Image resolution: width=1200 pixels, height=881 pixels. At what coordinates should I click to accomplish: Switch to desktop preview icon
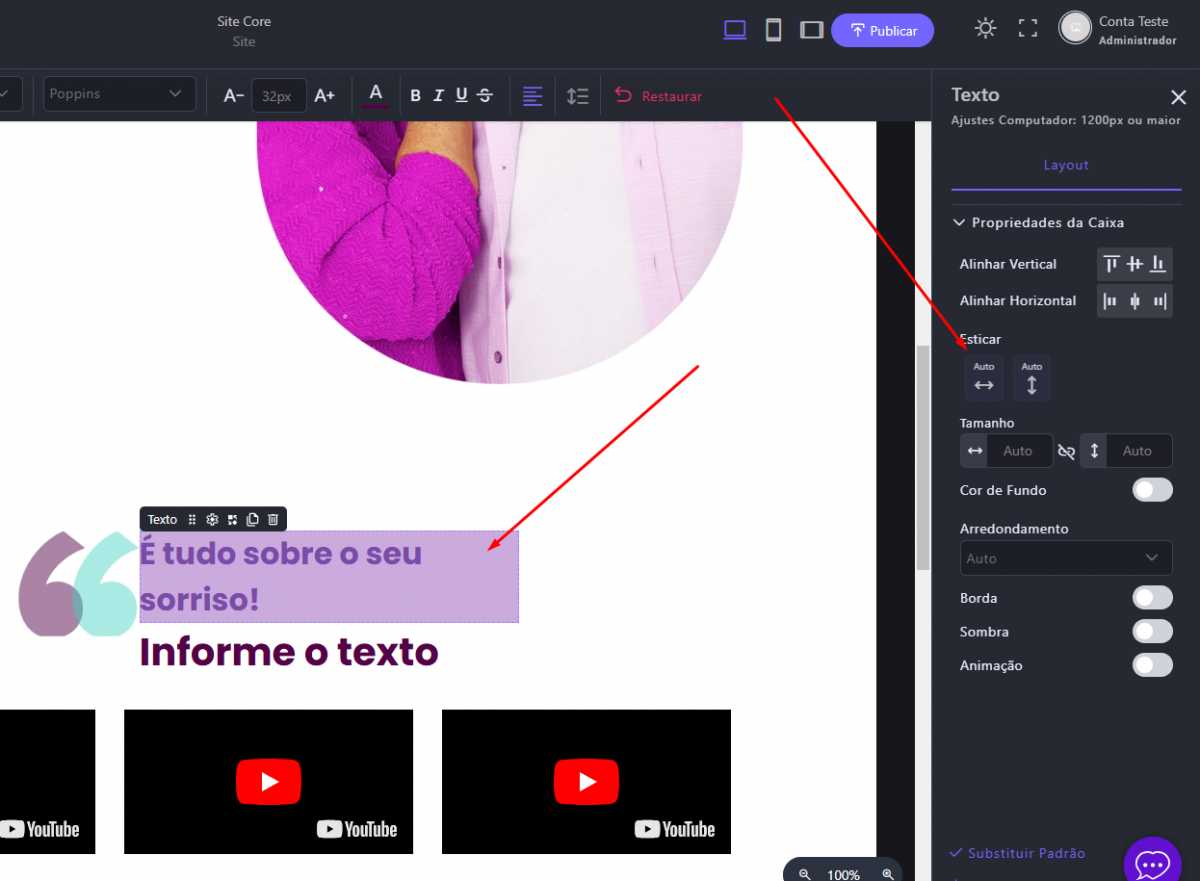tap(735, 30)
